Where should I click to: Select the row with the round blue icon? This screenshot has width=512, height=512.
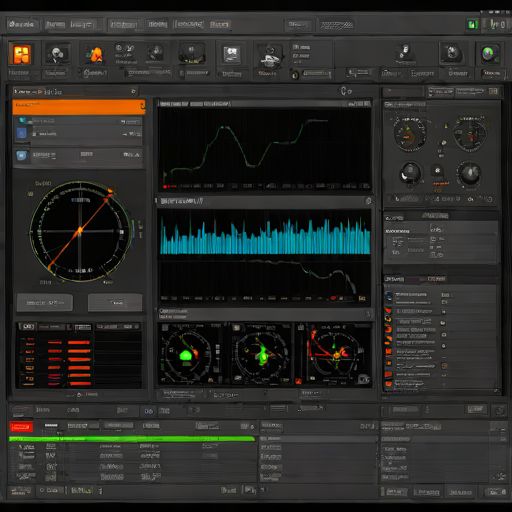pos(79,155)
